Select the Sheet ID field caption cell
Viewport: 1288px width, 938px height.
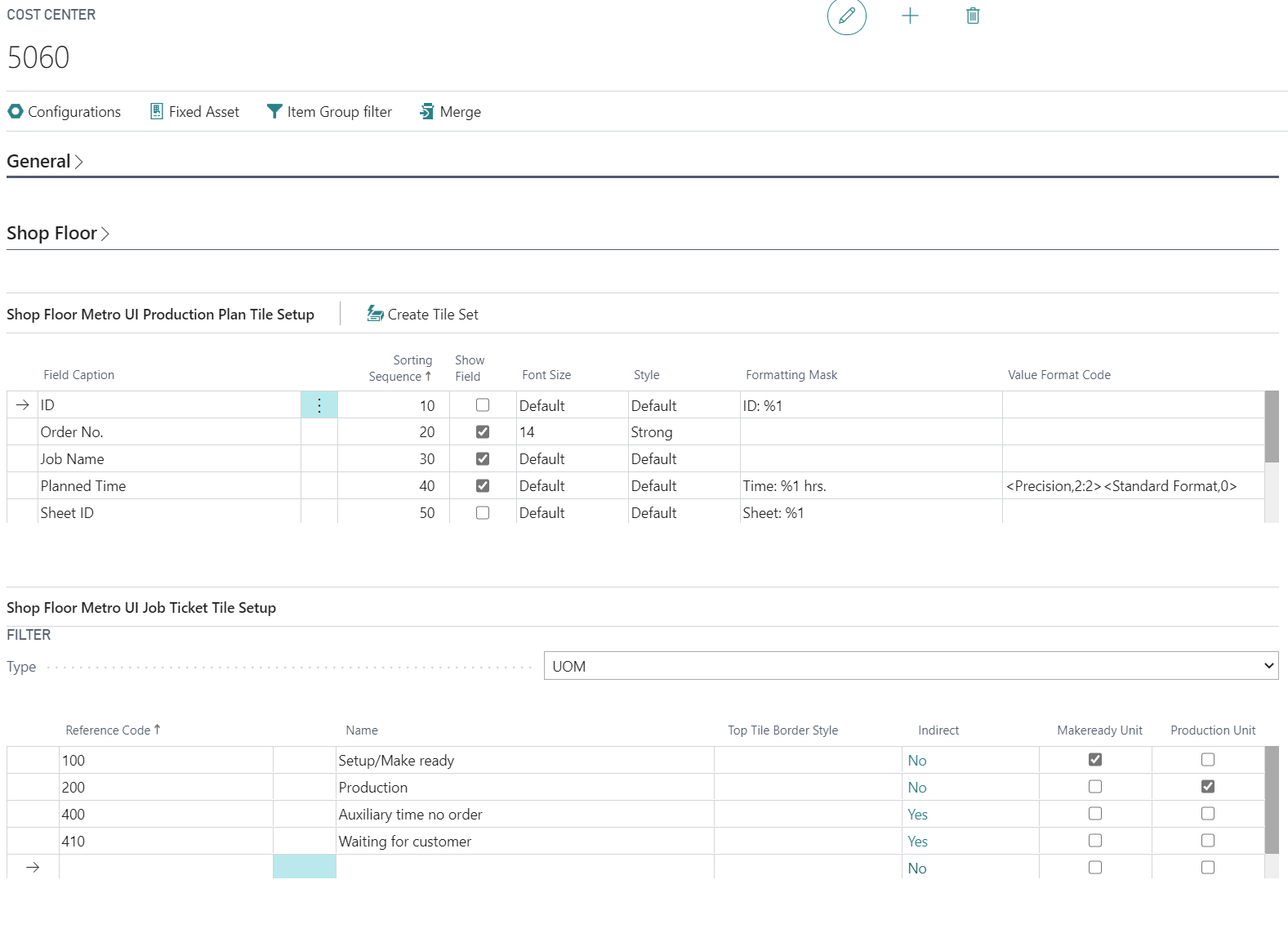[x=169, y=513]
